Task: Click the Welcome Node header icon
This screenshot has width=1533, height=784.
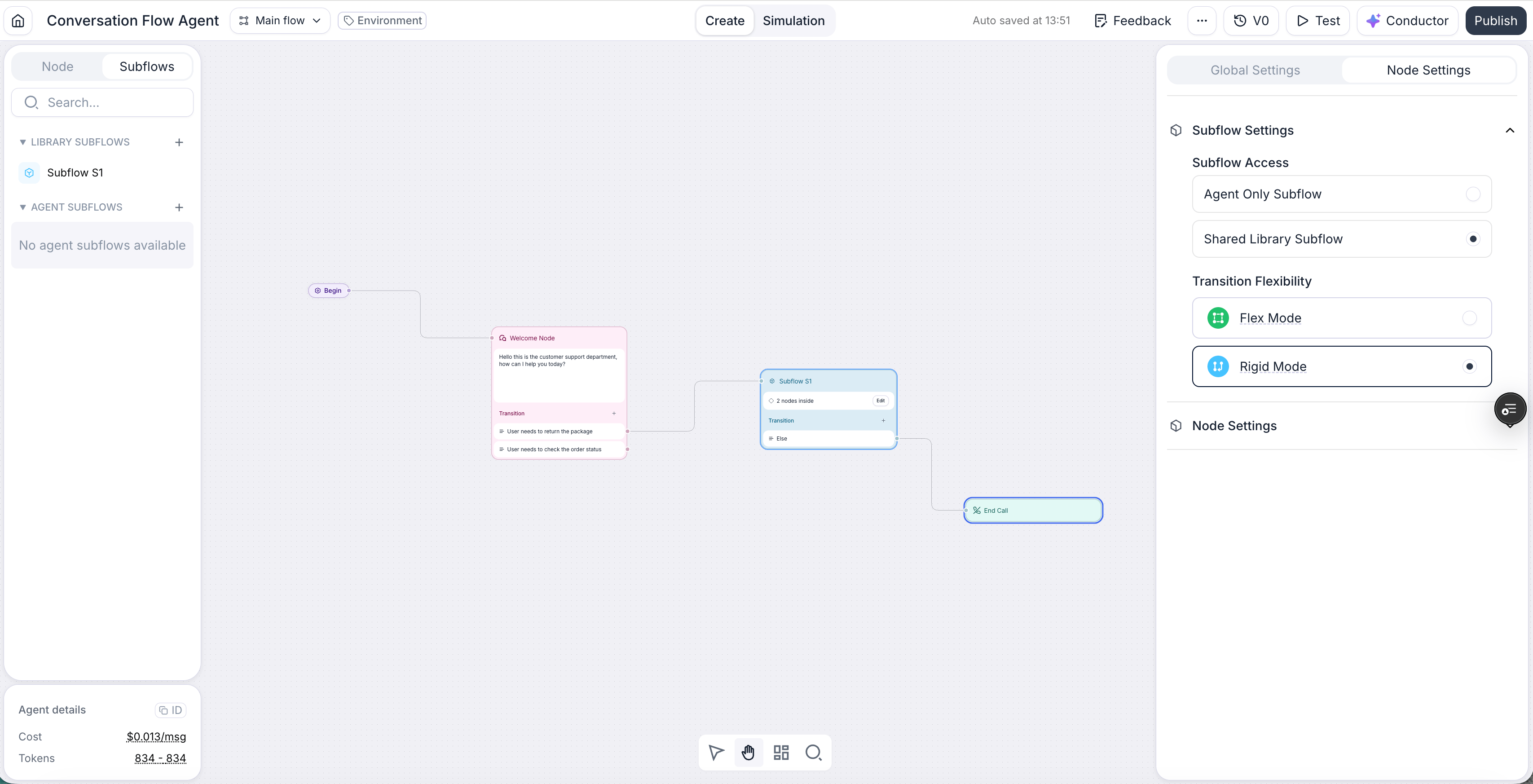Action: point(503,338)
